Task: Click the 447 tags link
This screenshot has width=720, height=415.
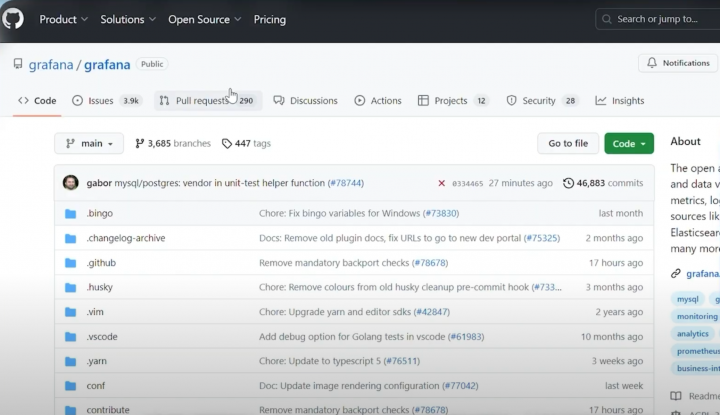Action: (246, 144)
